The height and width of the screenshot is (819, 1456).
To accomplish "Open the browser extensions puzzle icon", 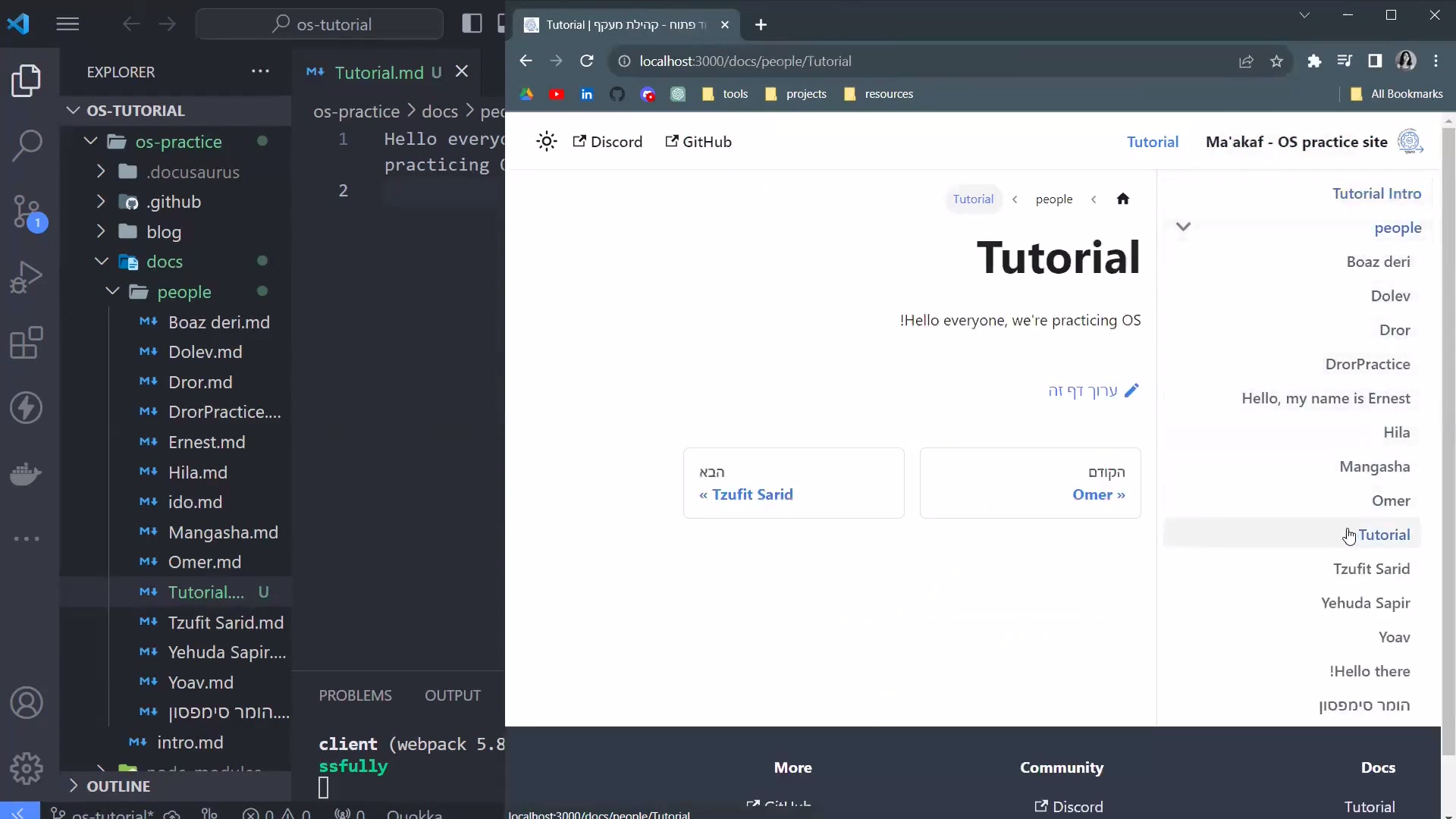I will click(1314, 61).
